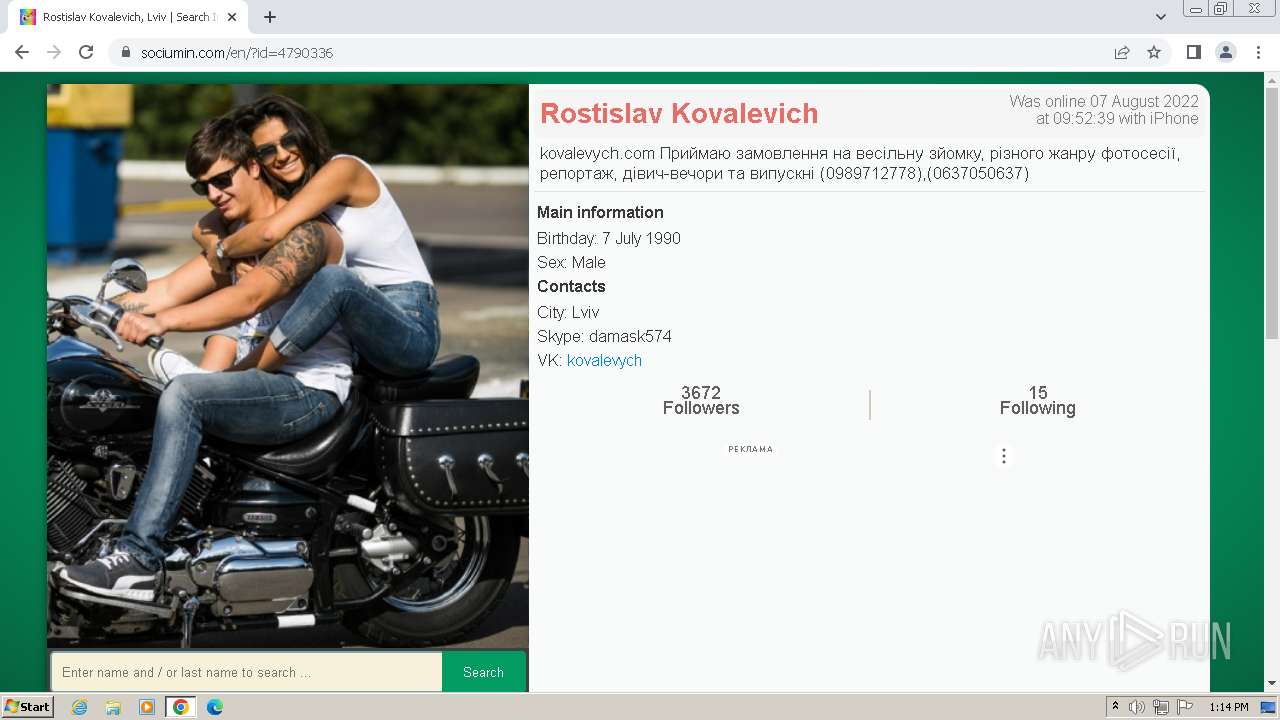The width and height of the screenshot is (1280, 720).
Task: Launch Microsoft Edge from the taskbar
Action: (x=215, y=707)
